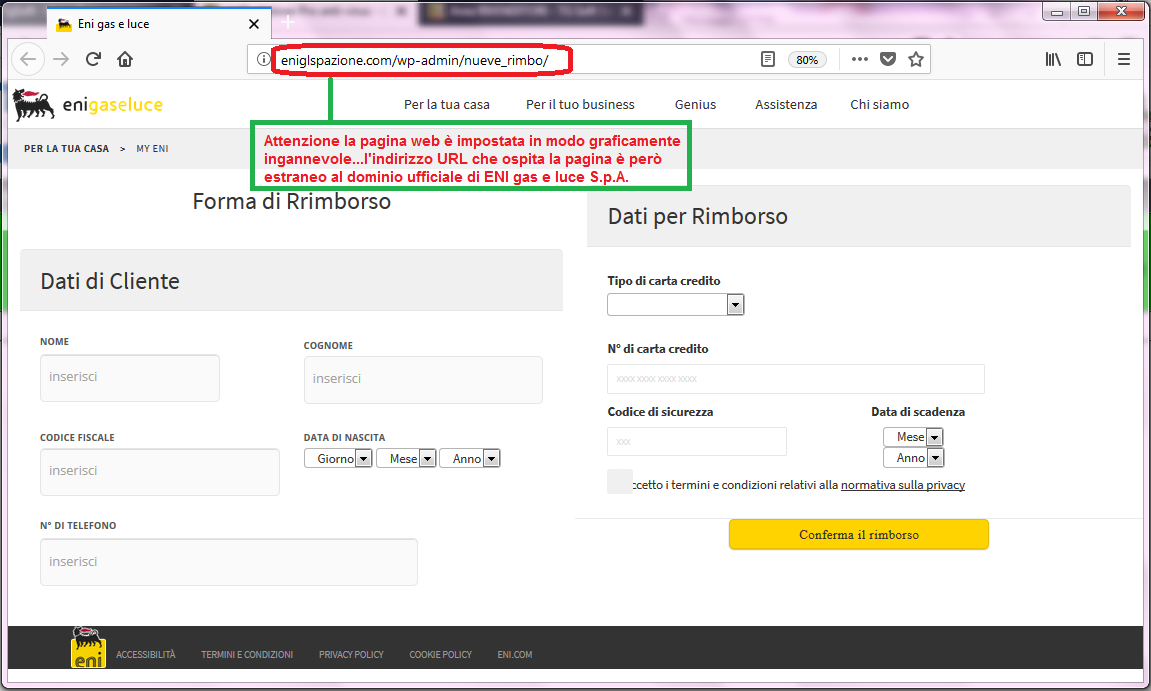Expand the expiry Anno dropdown
The width and height of the screenshot is (1151, 691).
(913, 458)
